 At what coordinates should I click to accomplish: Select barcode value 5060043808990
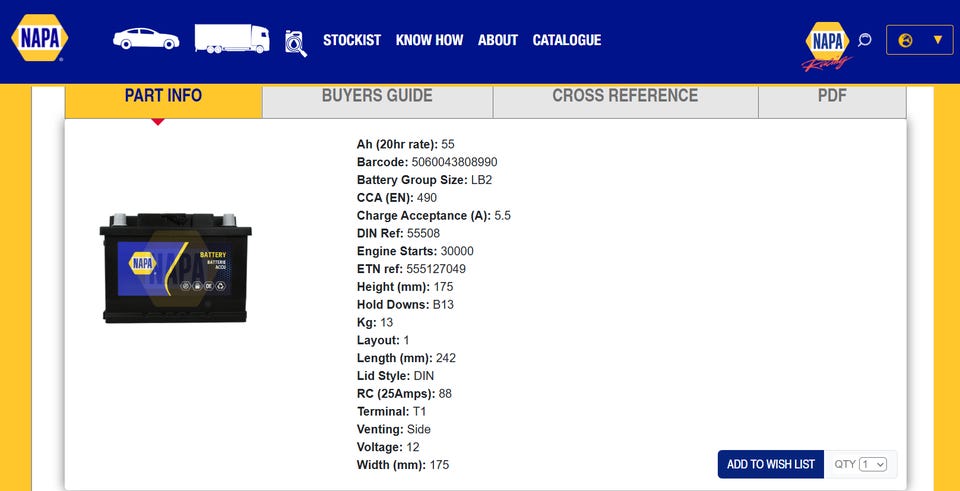tap(454, 162)
